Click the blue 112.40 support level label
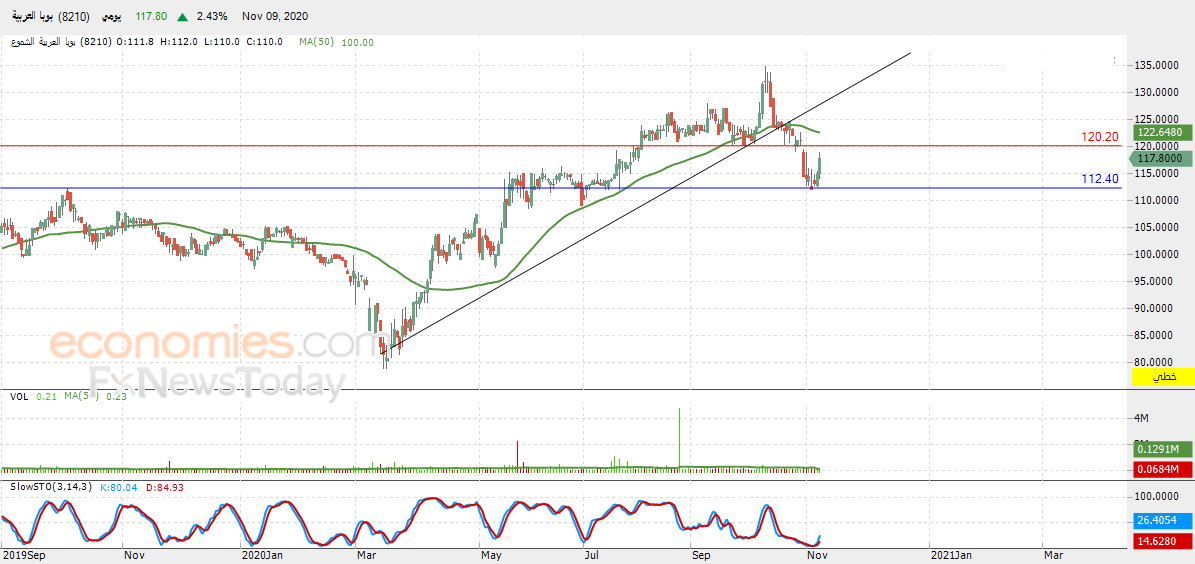Image resolution: width=1195 pixels, height=564 pixels. pyautogui.click(x=1100, y=179)
